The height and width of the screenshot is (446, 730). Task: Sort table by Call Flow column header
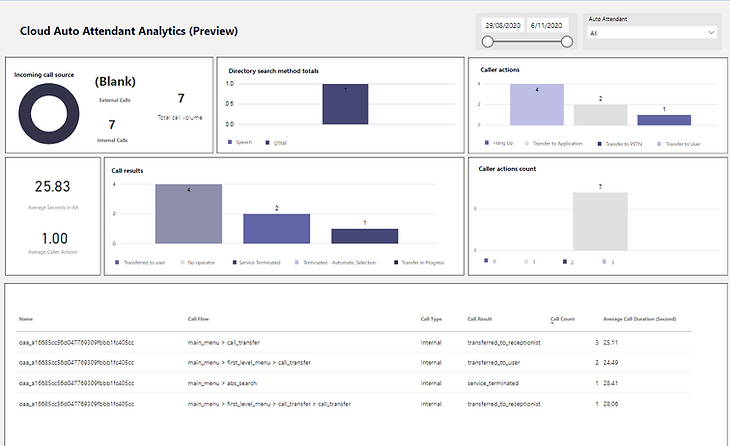pyautogui.click(x=198, y=319)
